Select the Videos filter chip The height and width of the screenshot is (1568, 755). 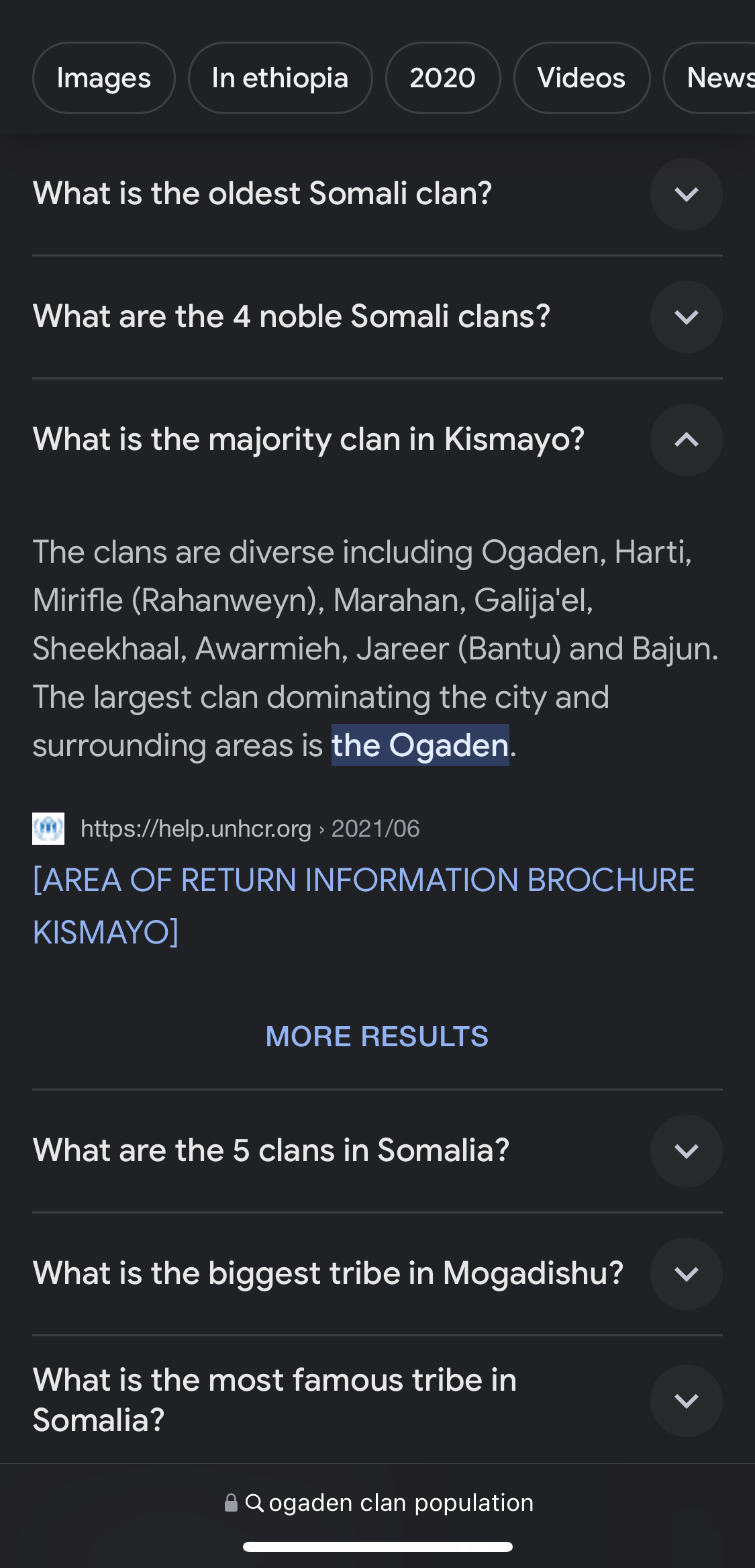pos(582,78)
